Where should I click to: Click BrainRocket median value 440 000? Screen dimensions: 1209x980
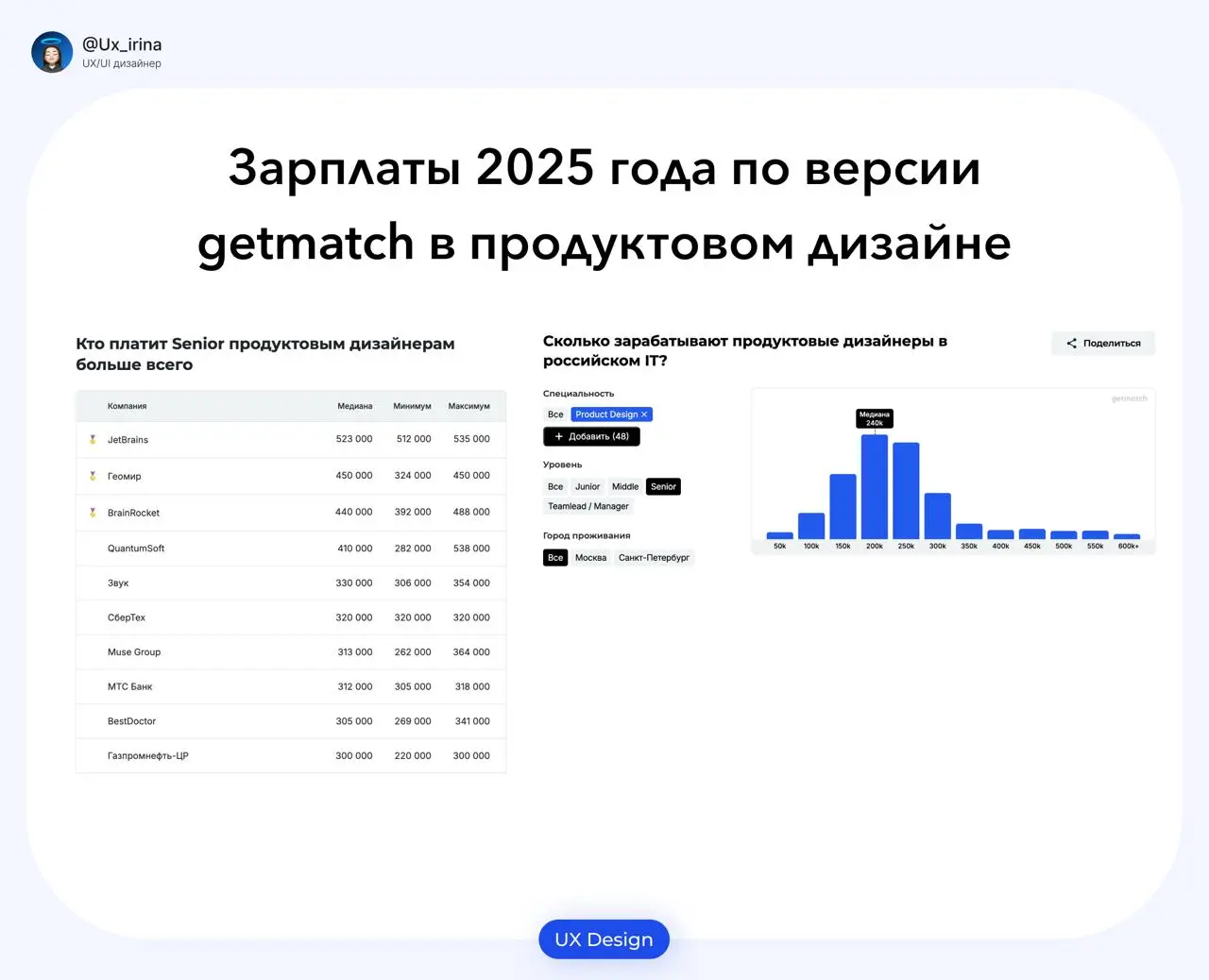click(354, 512)
